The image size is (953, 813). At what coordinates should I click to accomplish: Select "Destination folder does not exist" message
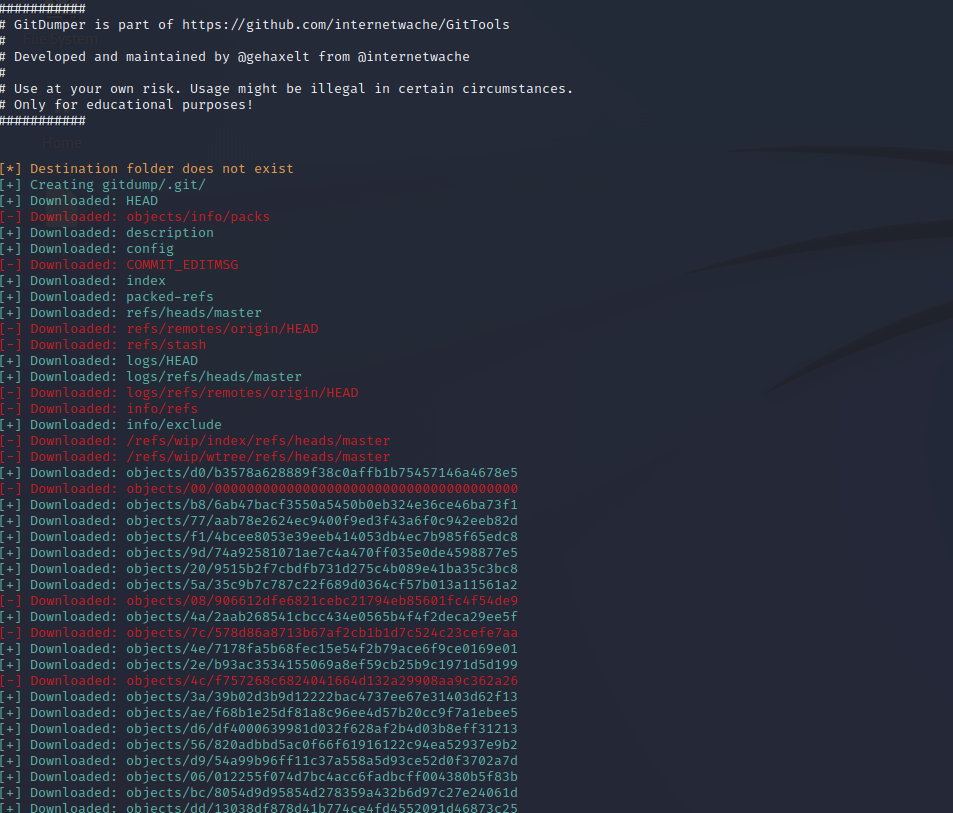click(x=146, y=169)
